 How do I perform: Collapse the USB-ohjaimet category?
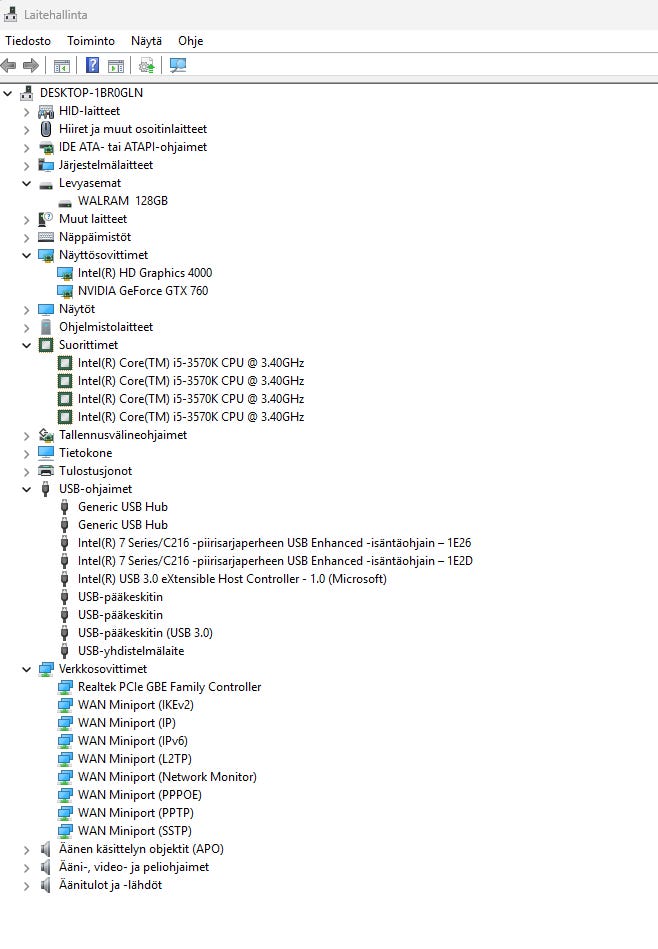pyautogui.click(x=27, y=489)
